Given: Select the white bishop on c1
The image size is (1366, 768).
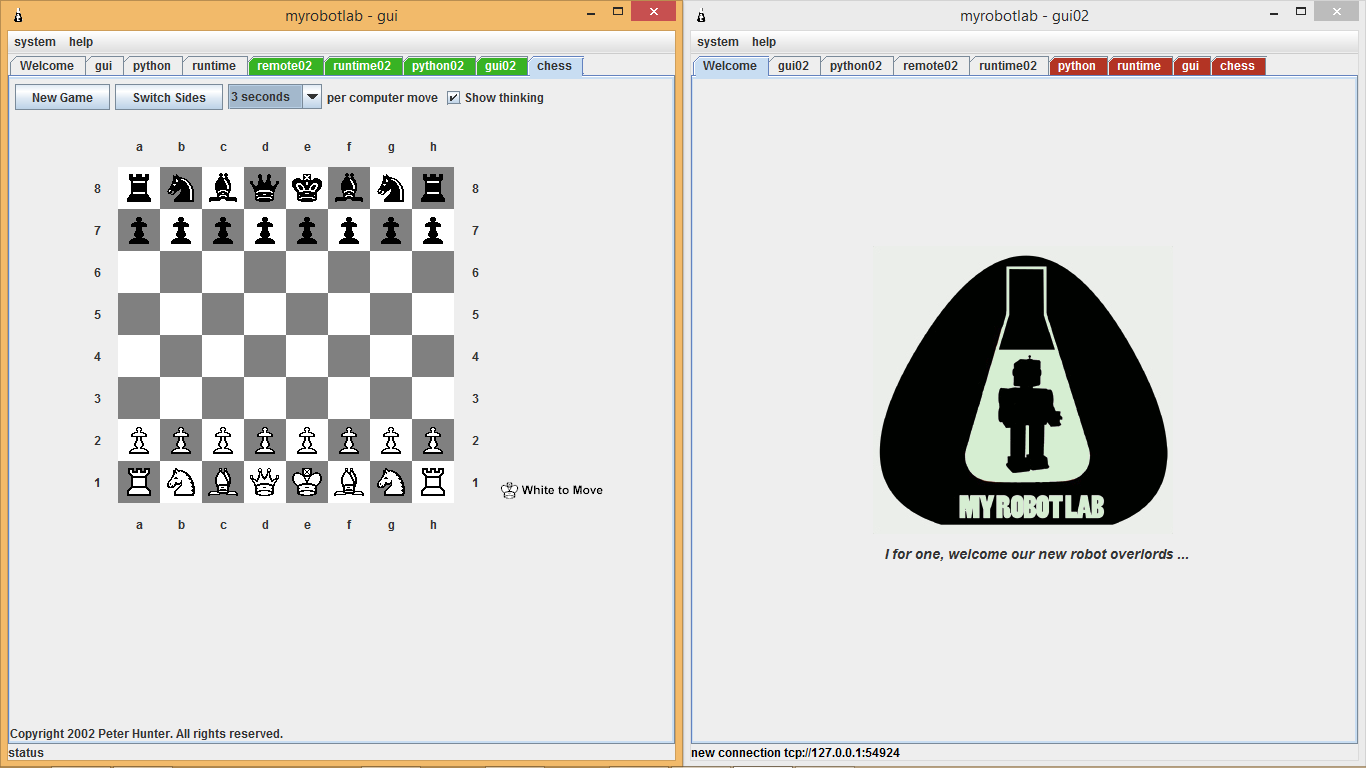Looking at the screenshot, I should coord(223,482).
